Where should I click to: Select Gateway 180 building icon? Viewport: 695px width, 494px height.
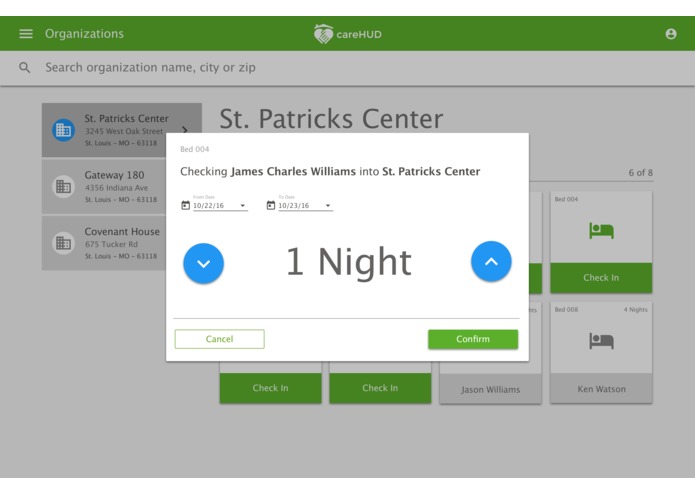[x=63, y=187]
